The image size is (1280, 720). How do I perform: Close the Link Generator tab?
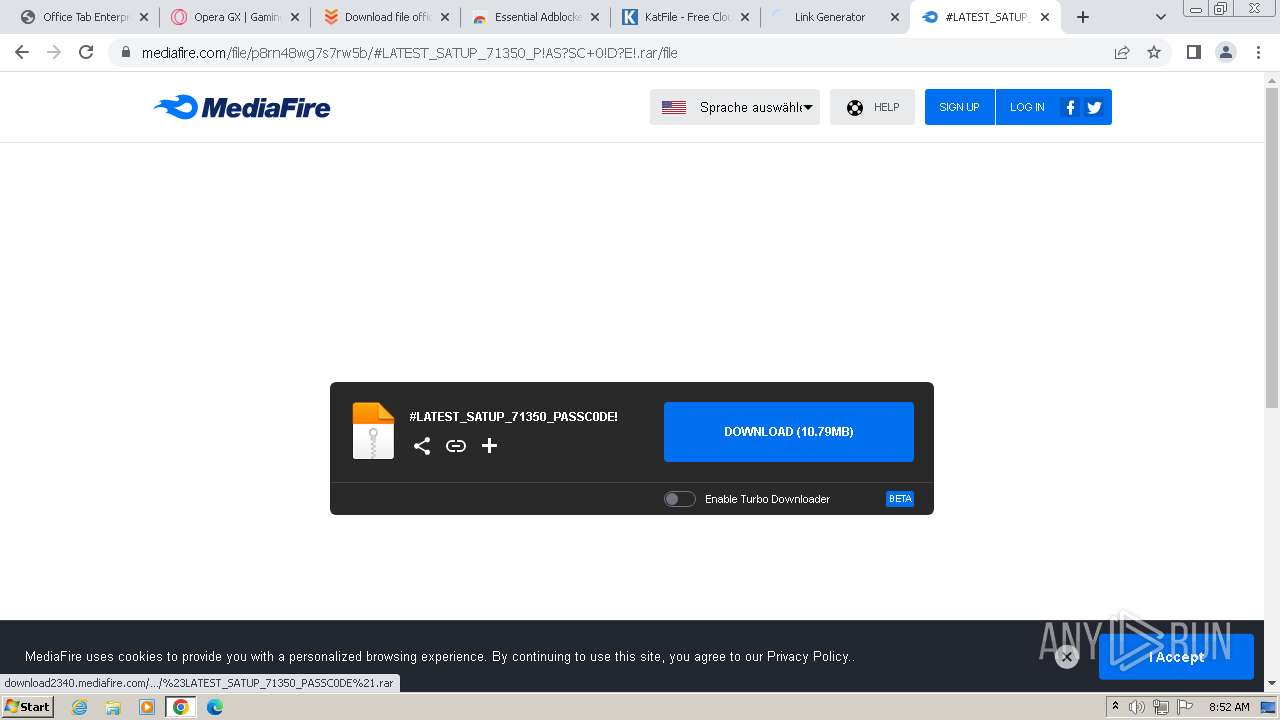(895, 17)
